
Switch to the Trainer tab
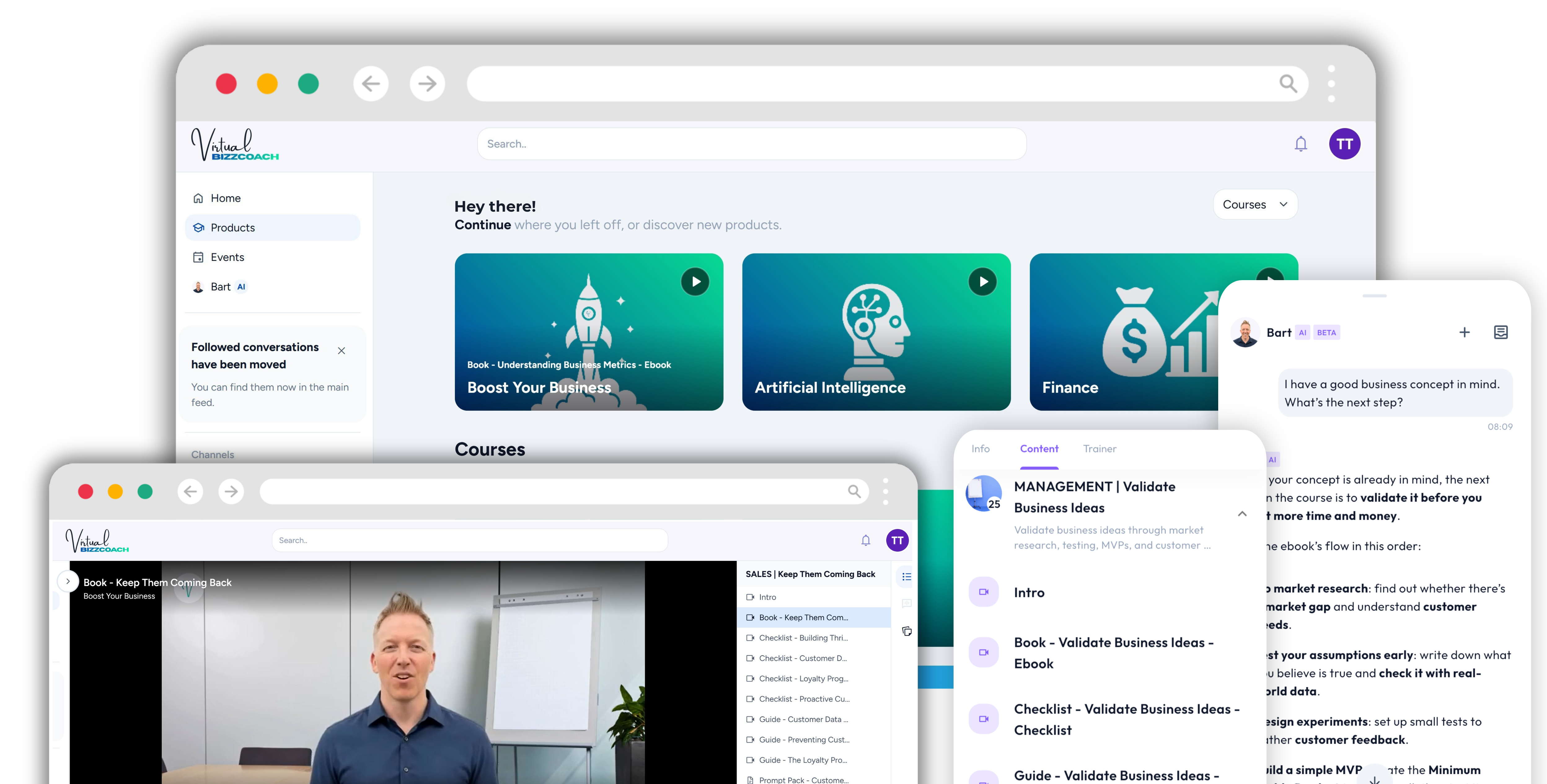click(x=1100, y=449)
